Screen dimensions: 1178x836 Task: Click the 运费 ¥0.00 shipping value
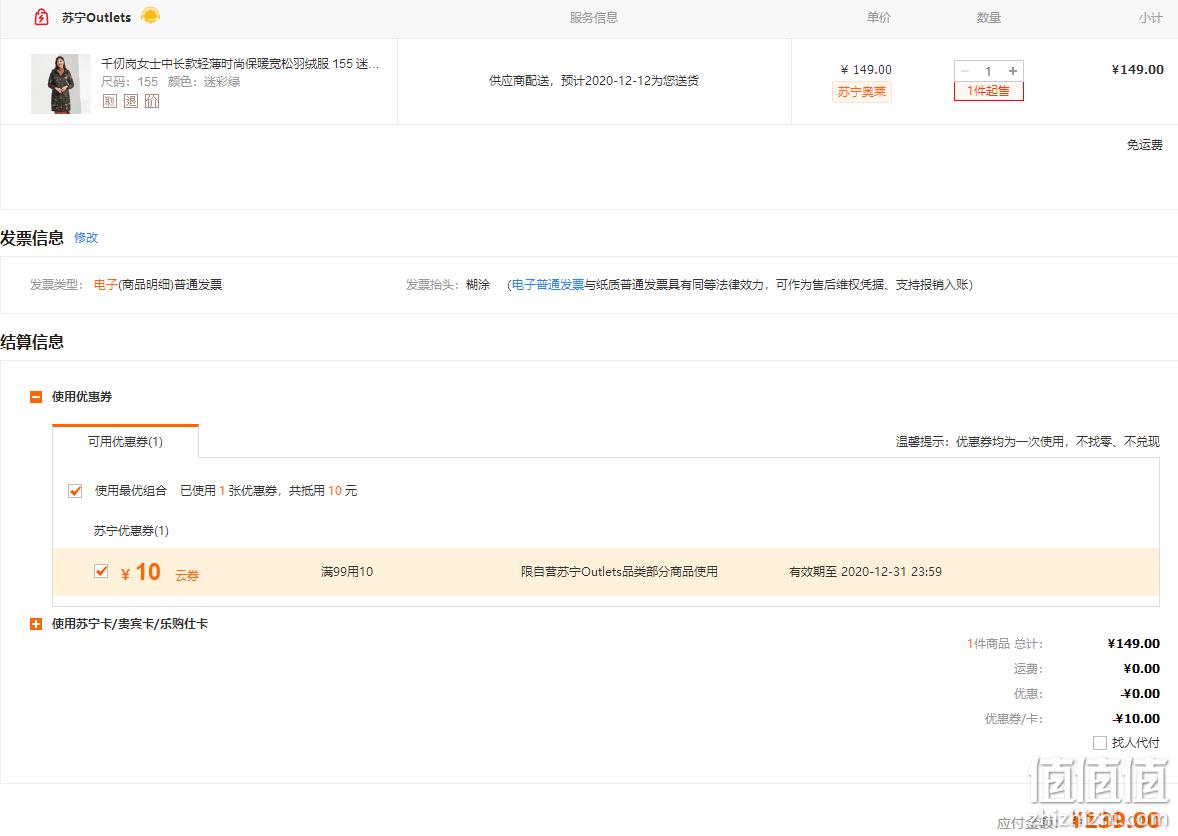(x=1141, y=668)
